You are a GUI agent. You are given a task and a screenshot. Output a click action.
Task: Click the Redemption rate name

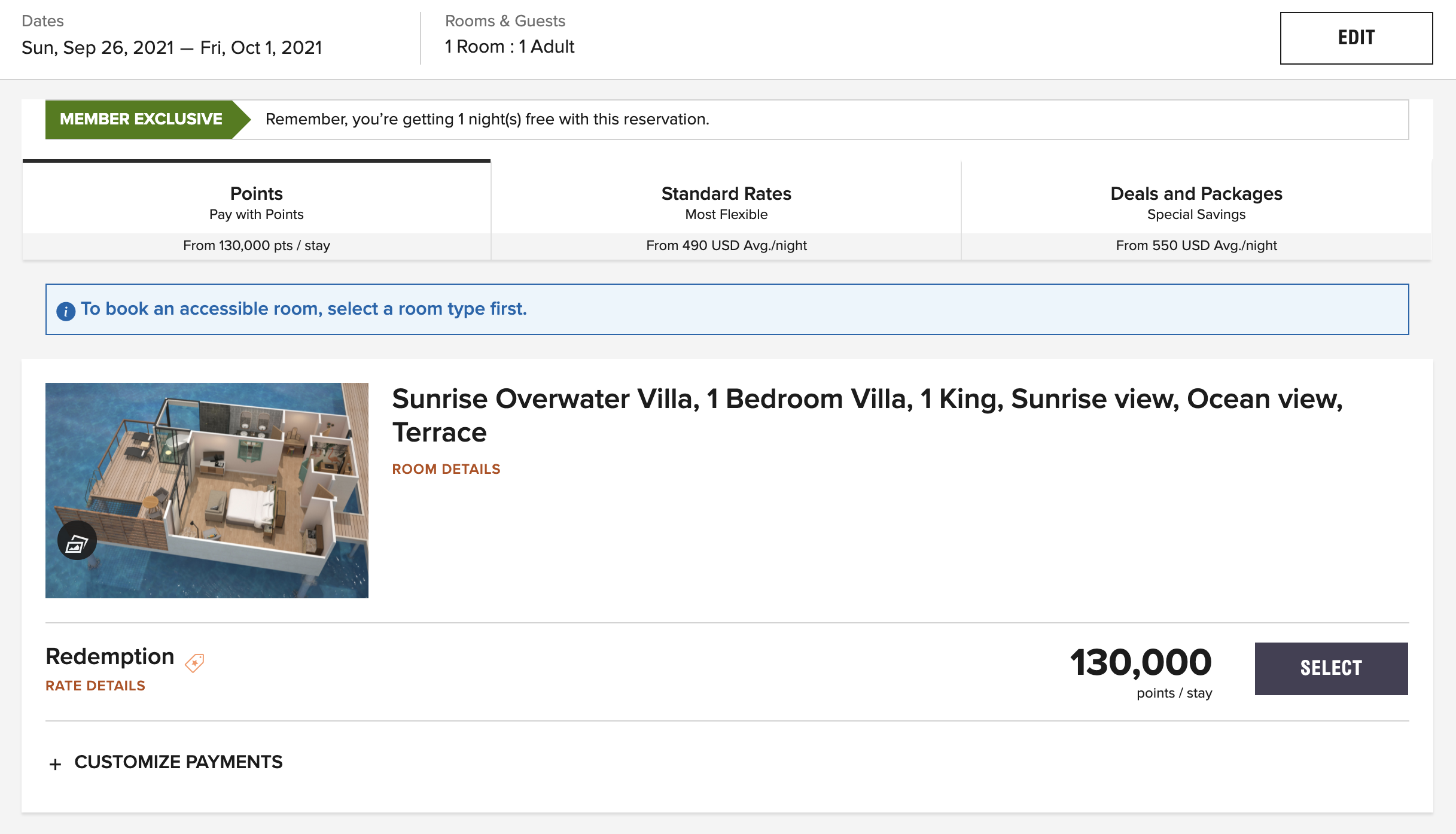tap(110, 657)
